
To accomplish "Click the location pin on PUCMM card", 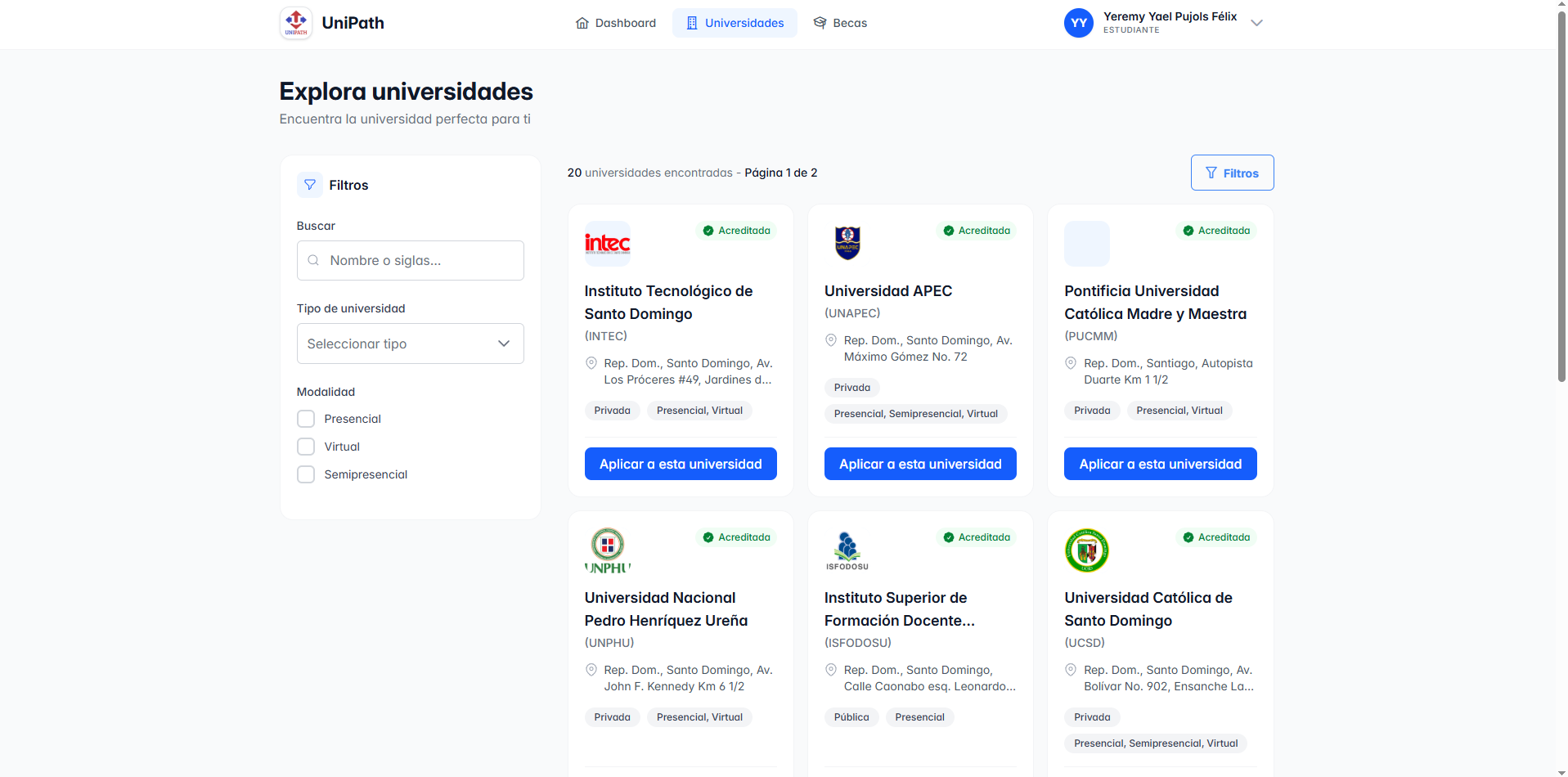I will [1071, 363].
